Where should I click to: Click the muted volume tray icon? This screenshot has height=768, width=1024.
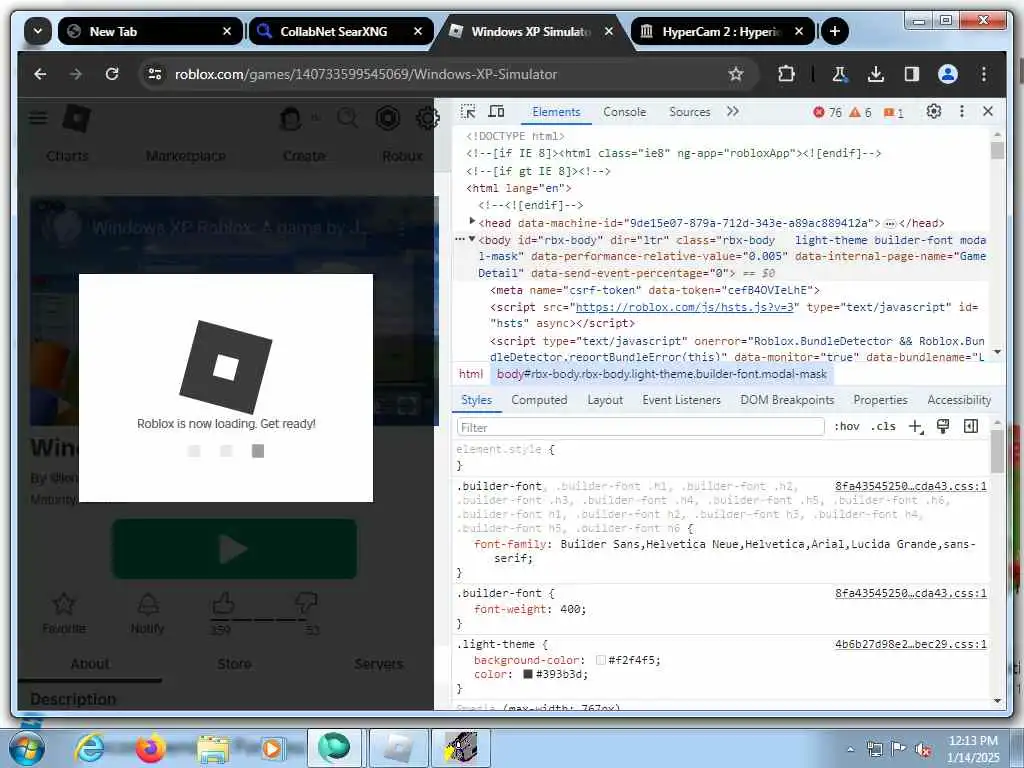click(923, 750)
